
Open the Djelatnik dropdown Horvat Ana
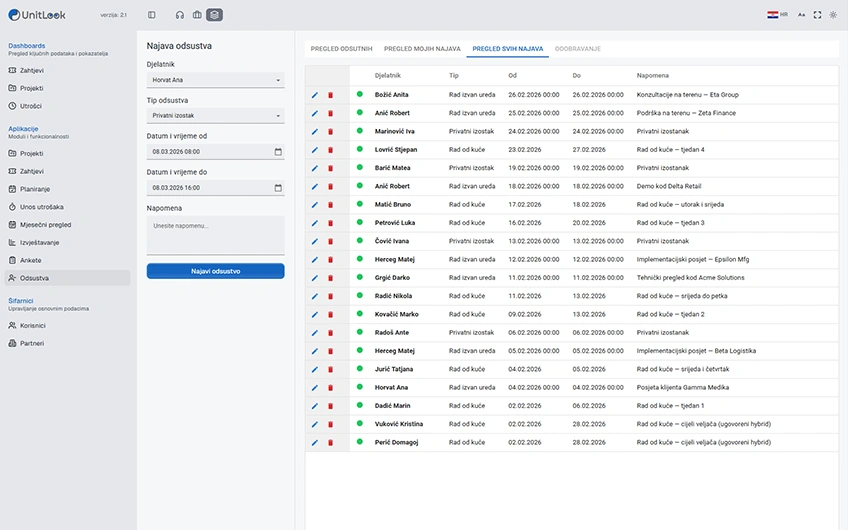click(x=215, y=80)
